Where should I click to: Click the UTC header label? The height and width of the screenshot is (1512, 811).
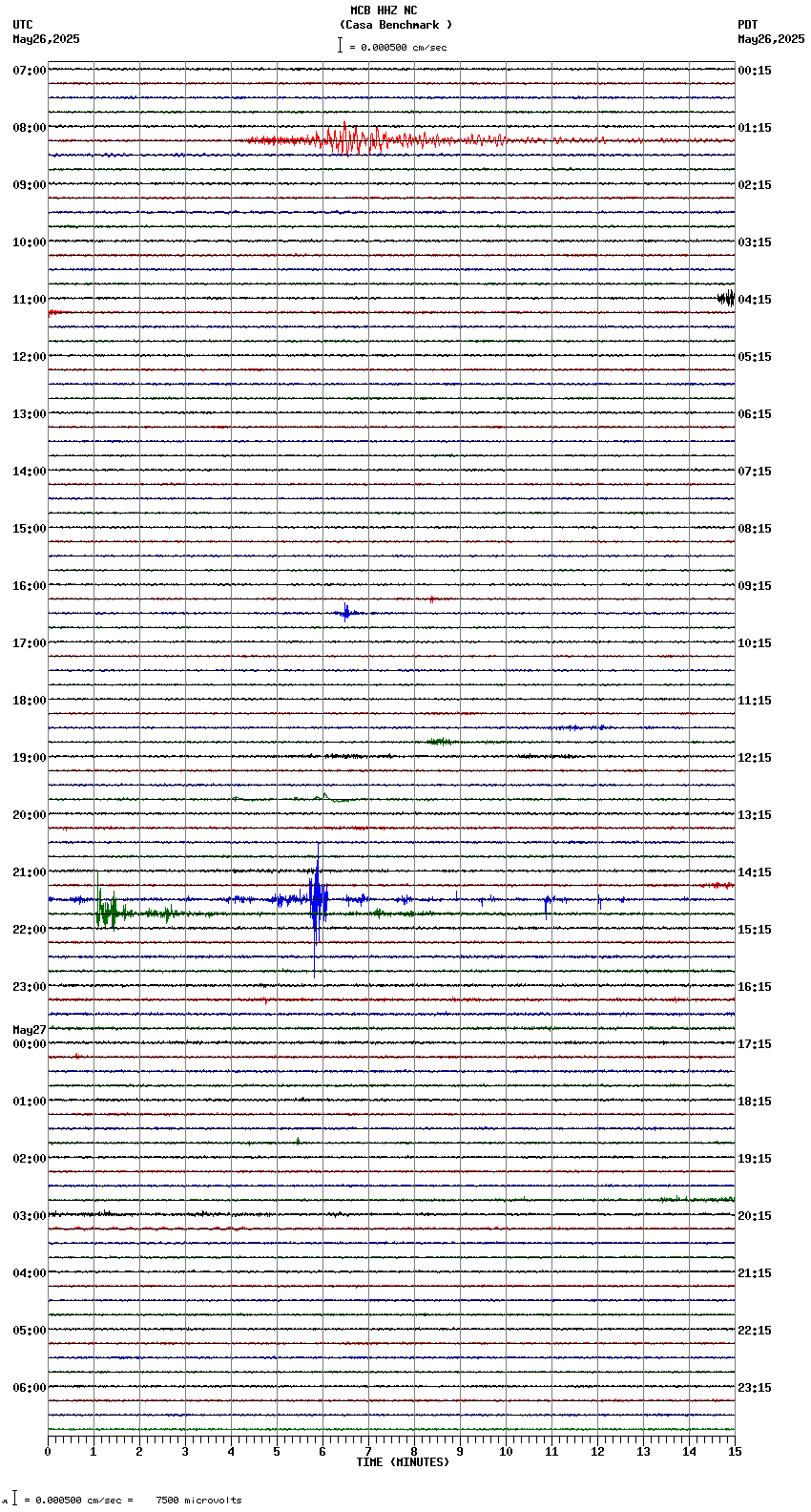tap(23, 25)
